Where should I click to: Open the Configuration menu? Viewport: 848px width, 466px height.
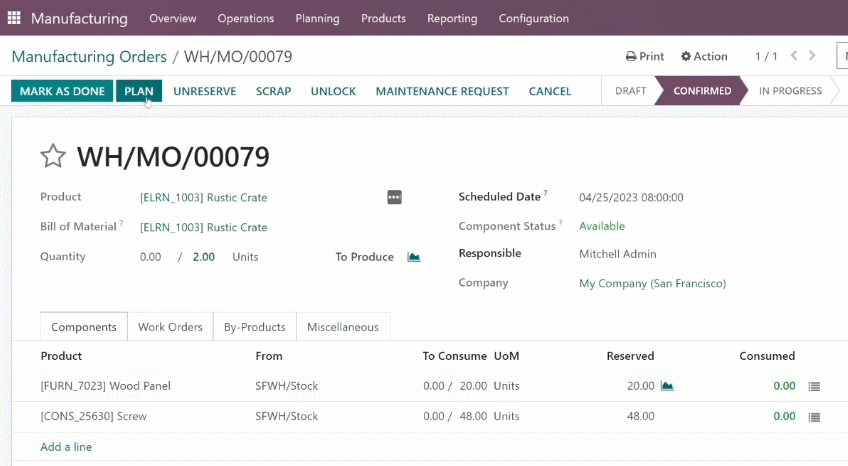[534, 18]
